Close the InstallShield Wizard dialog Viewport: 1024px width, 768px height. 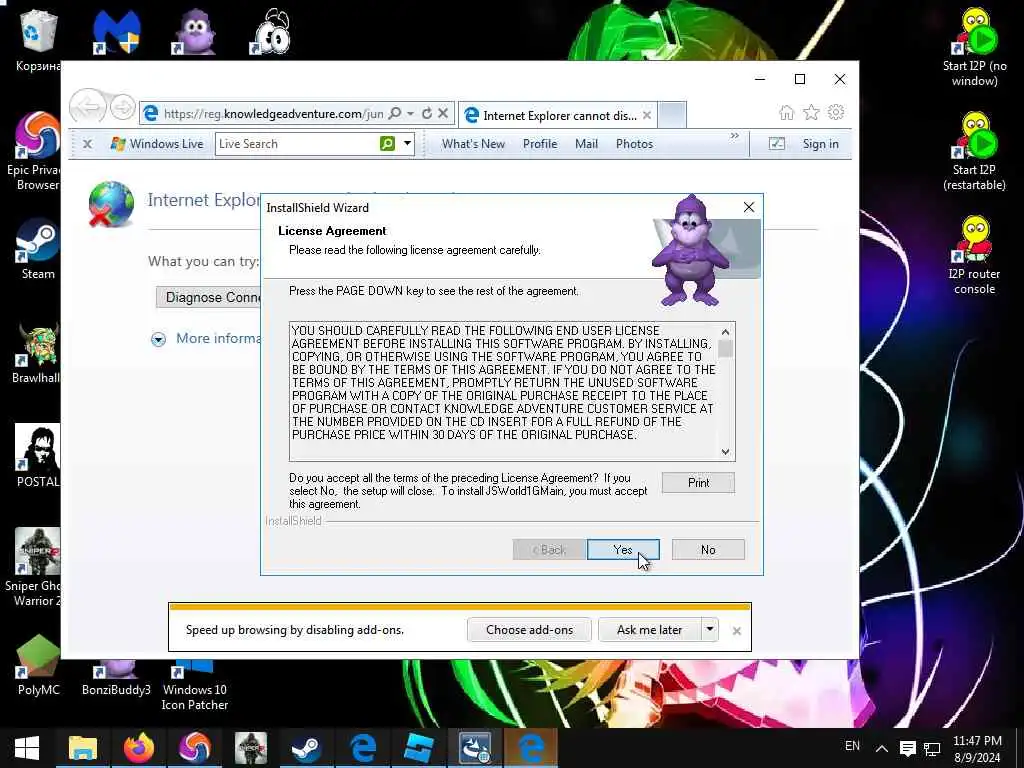(x=749, y=207)
